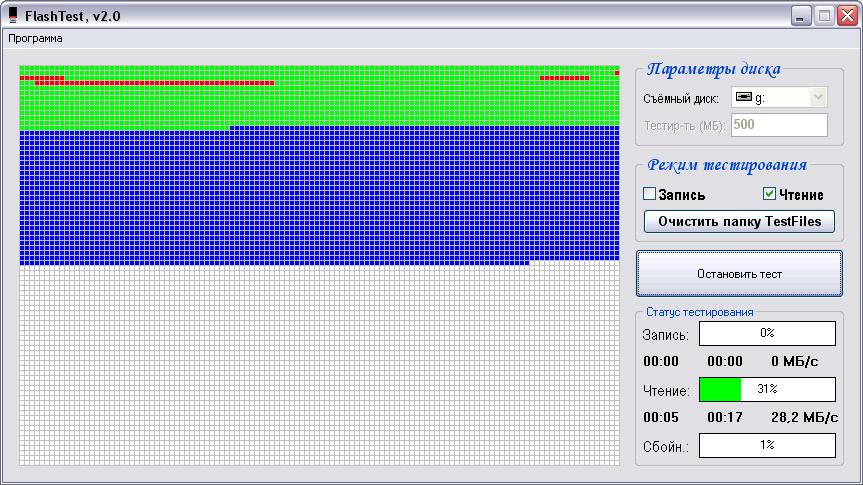Viewport: 863px width, 485px height.
Task: Click the blue area of the block map
Action: click(320, 195)
